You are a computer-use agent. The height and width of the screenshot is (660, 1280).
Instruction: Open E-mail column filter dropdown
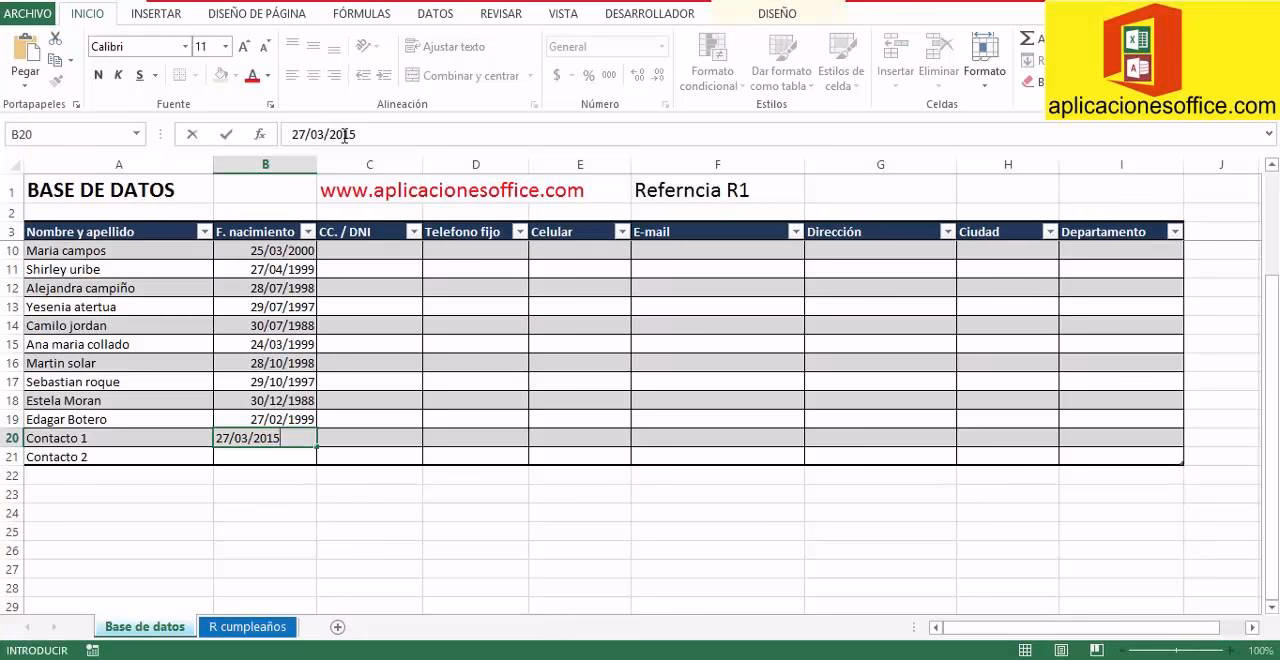[x=796, y=231]
